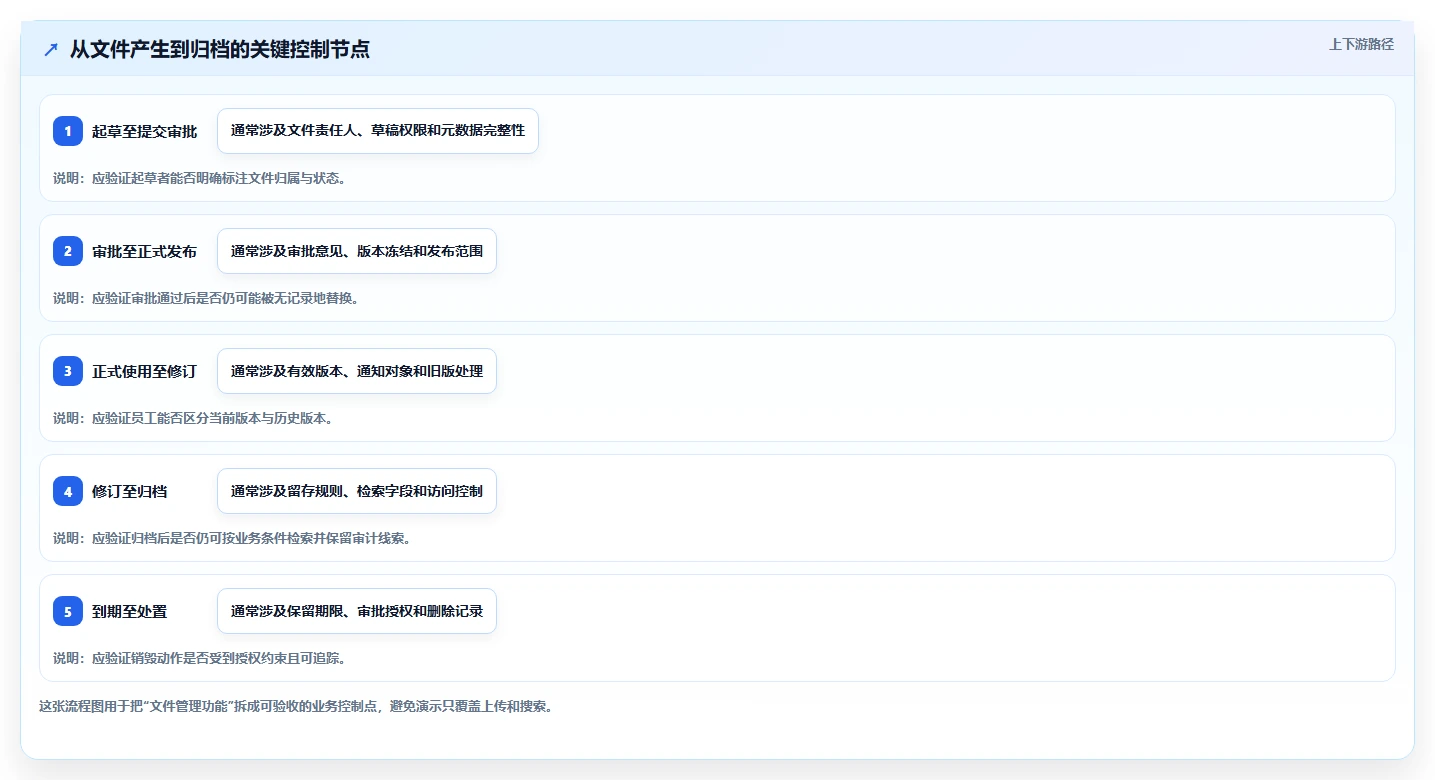Click the footer text about 文件管理功能

[x=296, y=706]
